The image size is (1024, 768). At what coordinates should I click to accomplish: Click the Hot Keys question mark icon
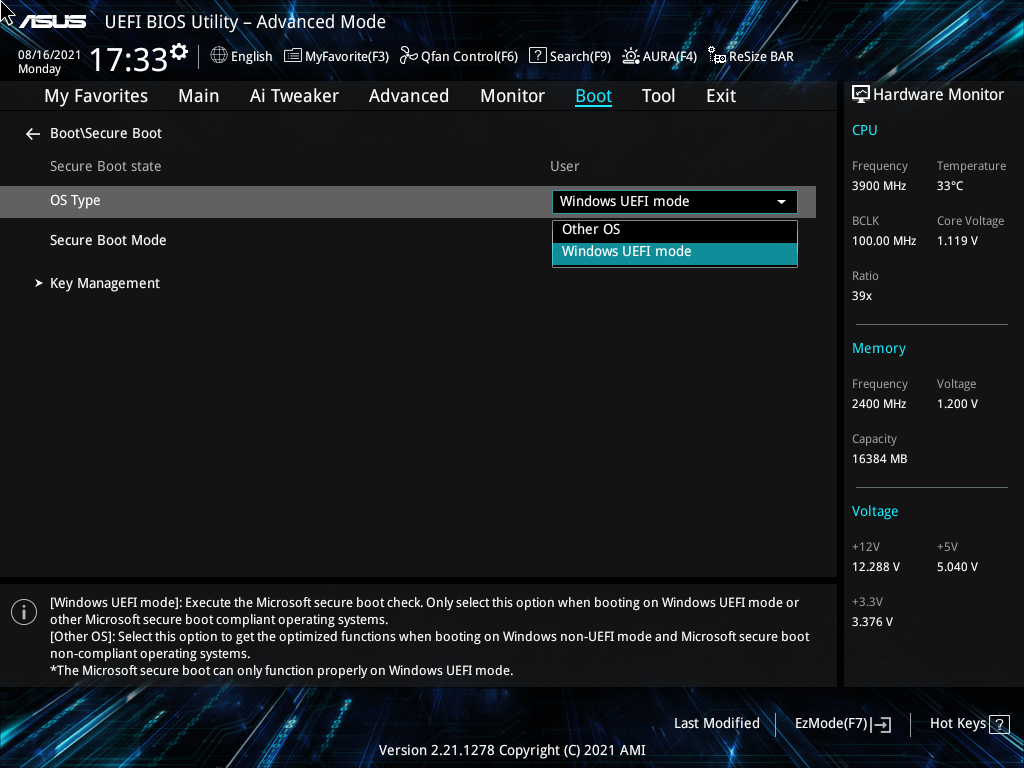999,724
